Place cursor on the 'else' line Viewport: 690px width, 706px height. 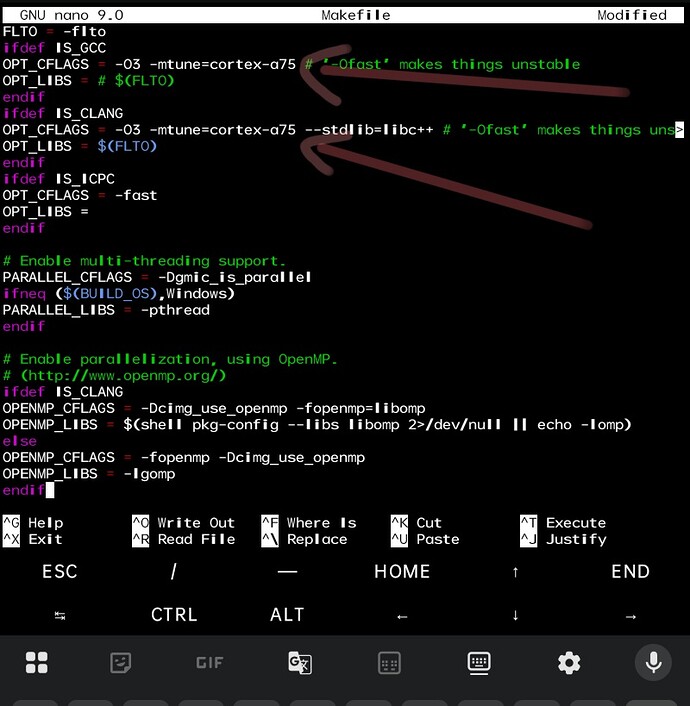19,441
